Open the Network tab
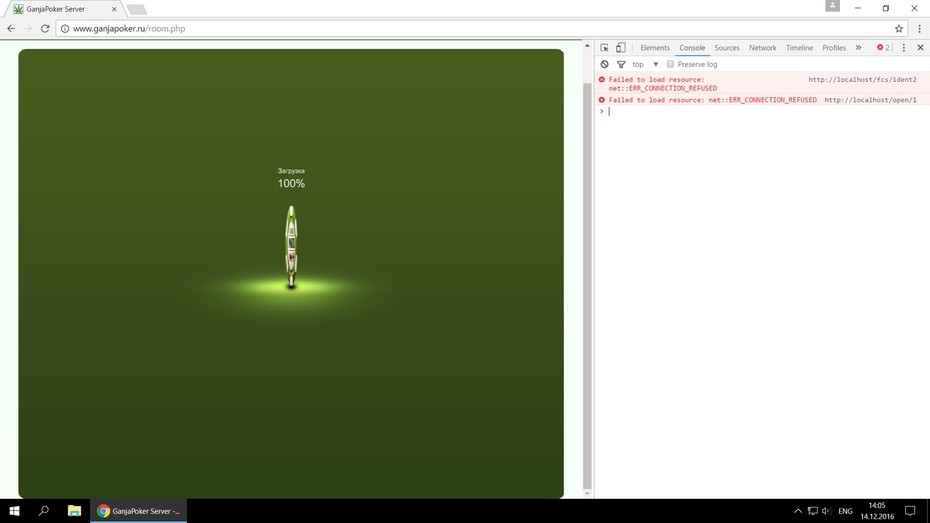The width and height of the screenshot is (930, 523). click(762, 48)
